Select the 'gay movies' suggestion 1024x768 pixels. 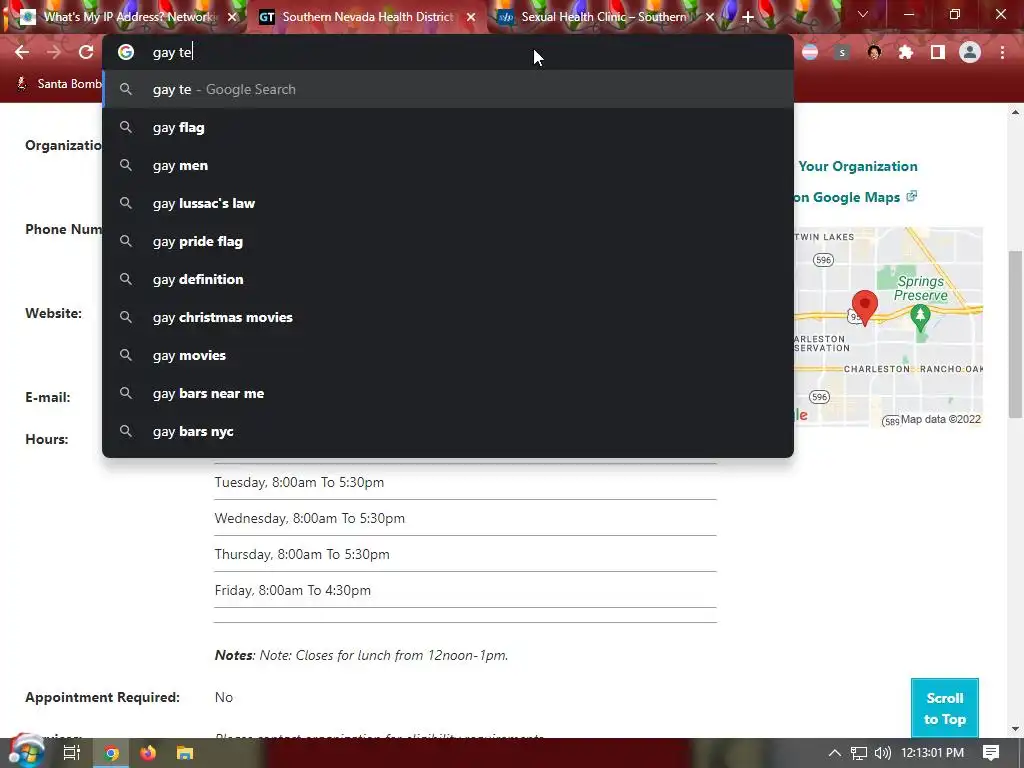[x=448, y=355]
